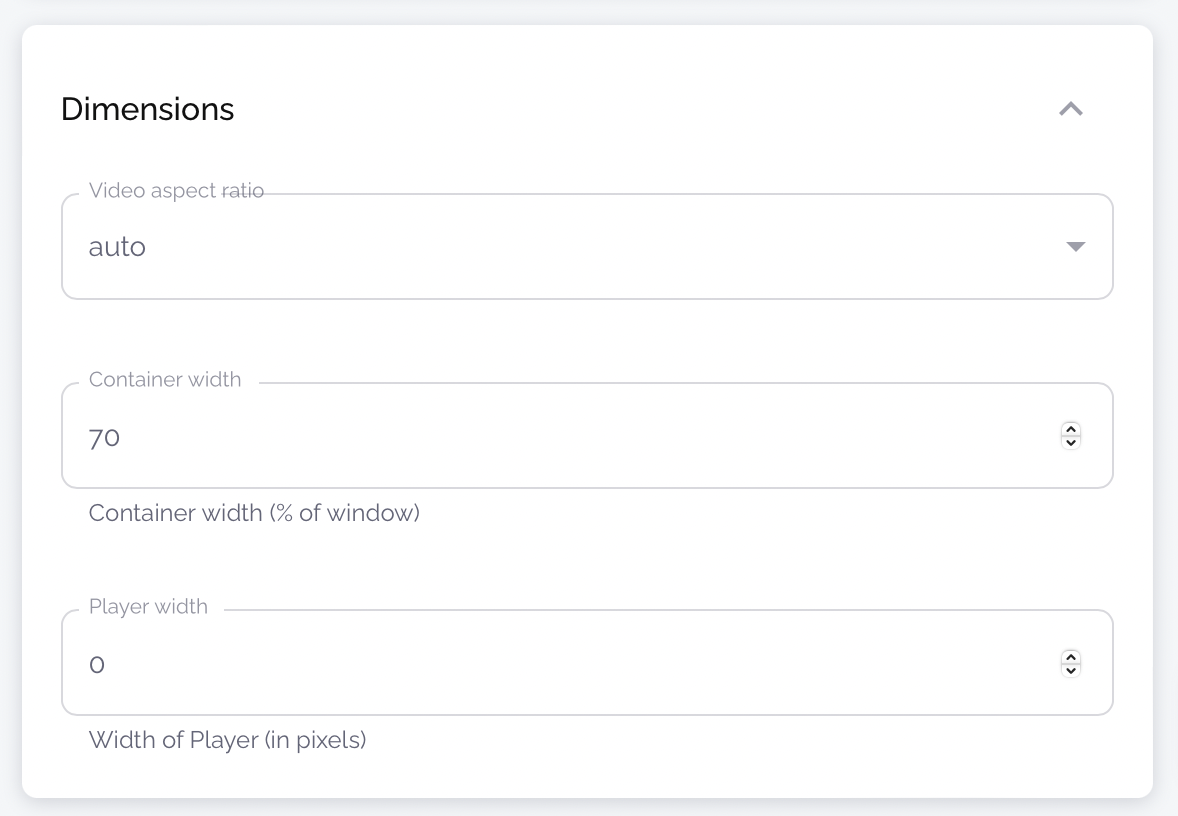Decrease Container width with down arrow
Image resolution: width=1178 pixels, height=816 pixels.
[x=1071, y=442]
